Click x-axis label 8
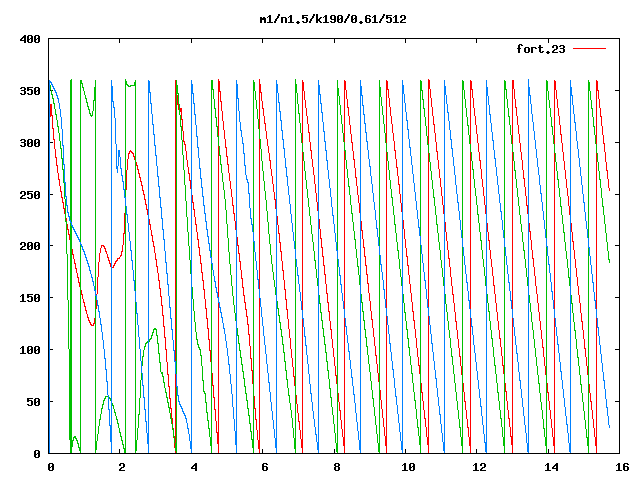Viewport: 640px width, 480px height. pyautogui.click(x=336, y=467)
